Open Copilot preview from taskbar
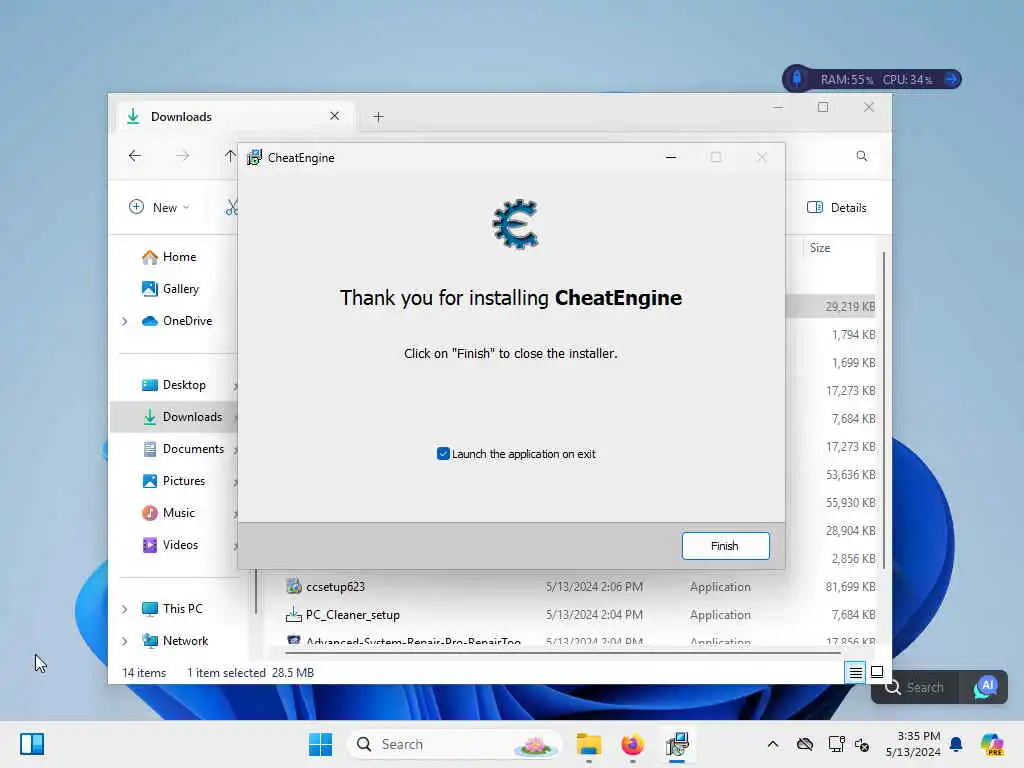 [992, 744]
